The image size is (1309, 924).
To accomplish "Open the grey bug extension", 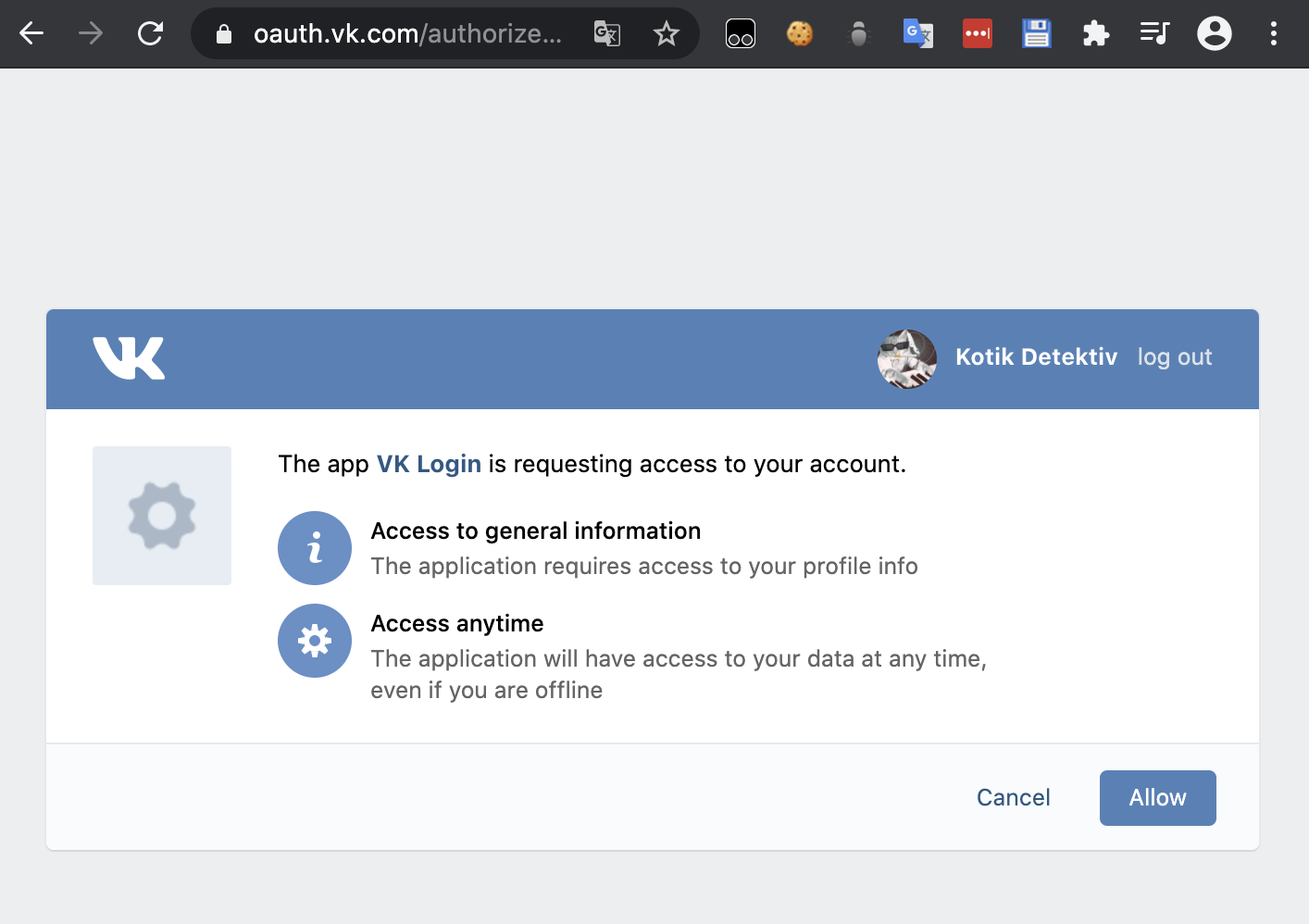I will pyautogui.click(x=859, y=34).
